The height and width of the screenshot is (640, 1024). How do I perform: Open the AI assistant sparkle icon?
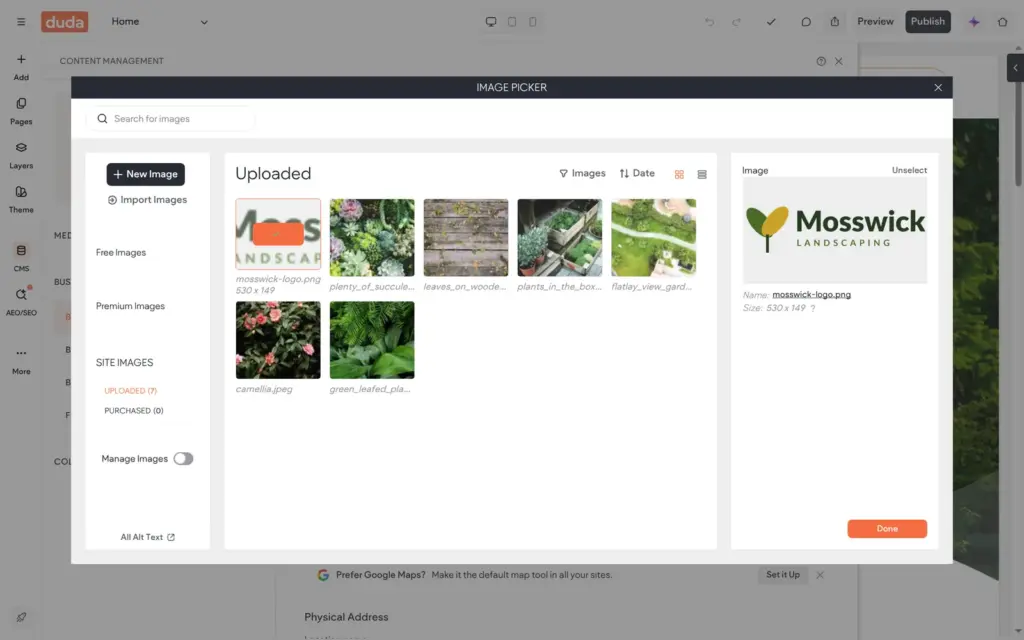tap(974, 22)
